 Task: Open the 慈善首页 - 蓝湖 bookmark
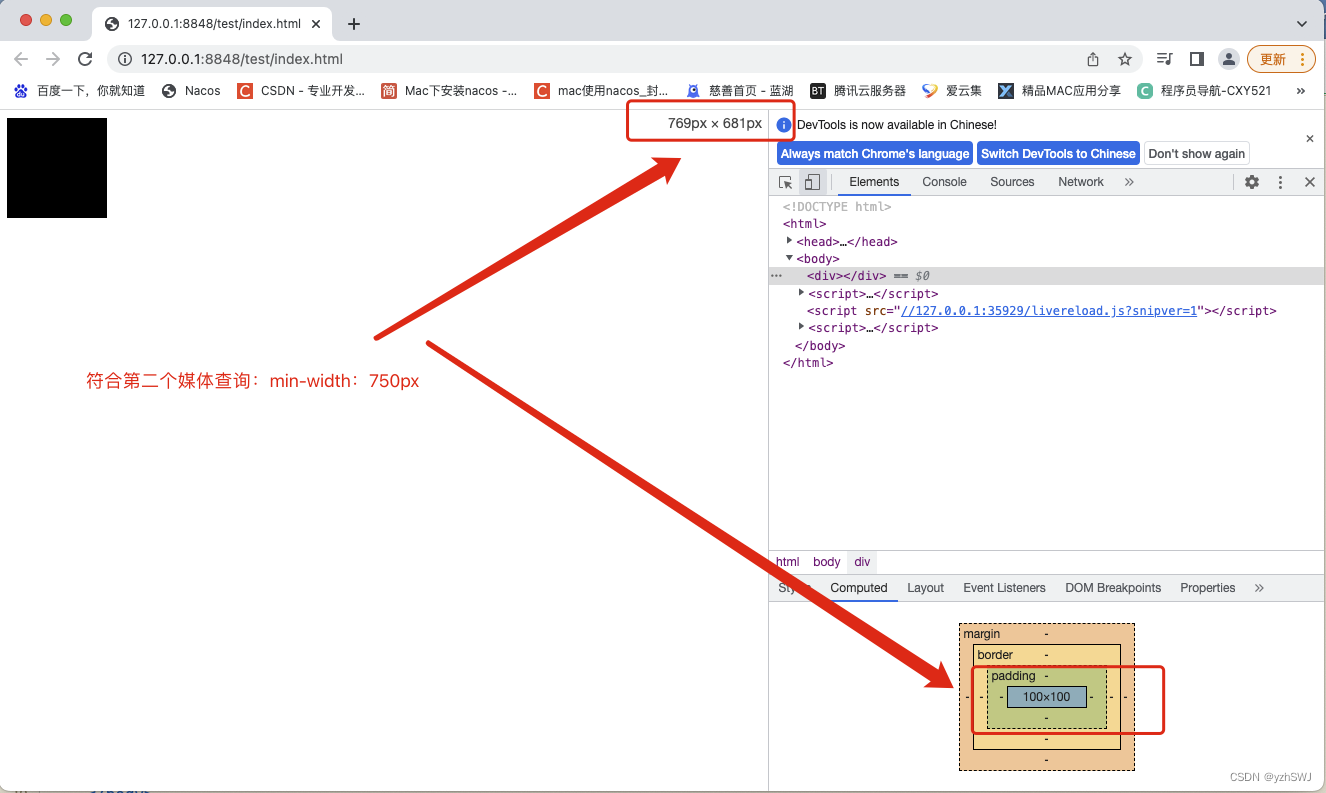[739, 90]
